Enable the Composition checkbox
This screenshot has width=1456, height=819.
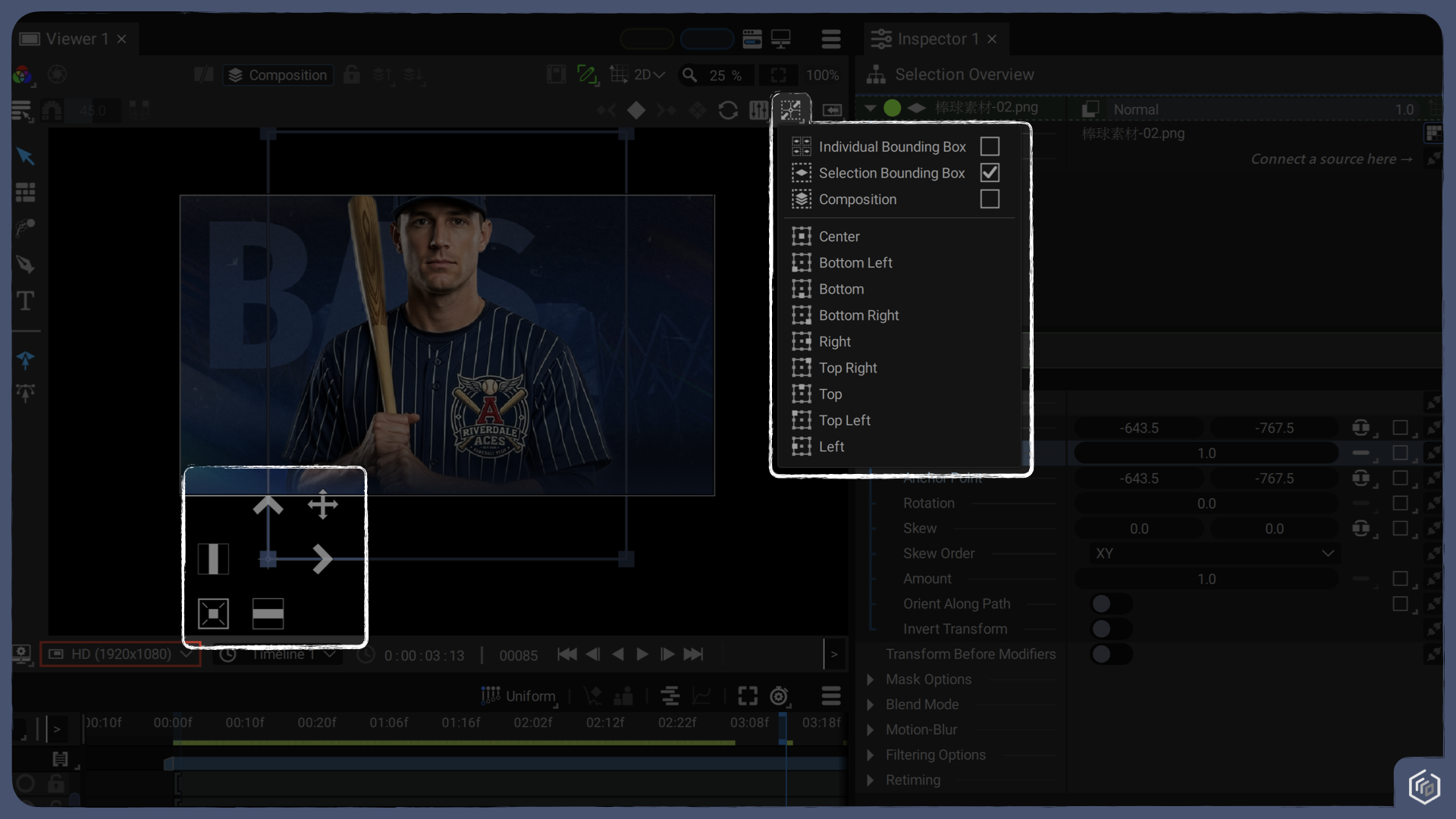(x=990, y=199)
